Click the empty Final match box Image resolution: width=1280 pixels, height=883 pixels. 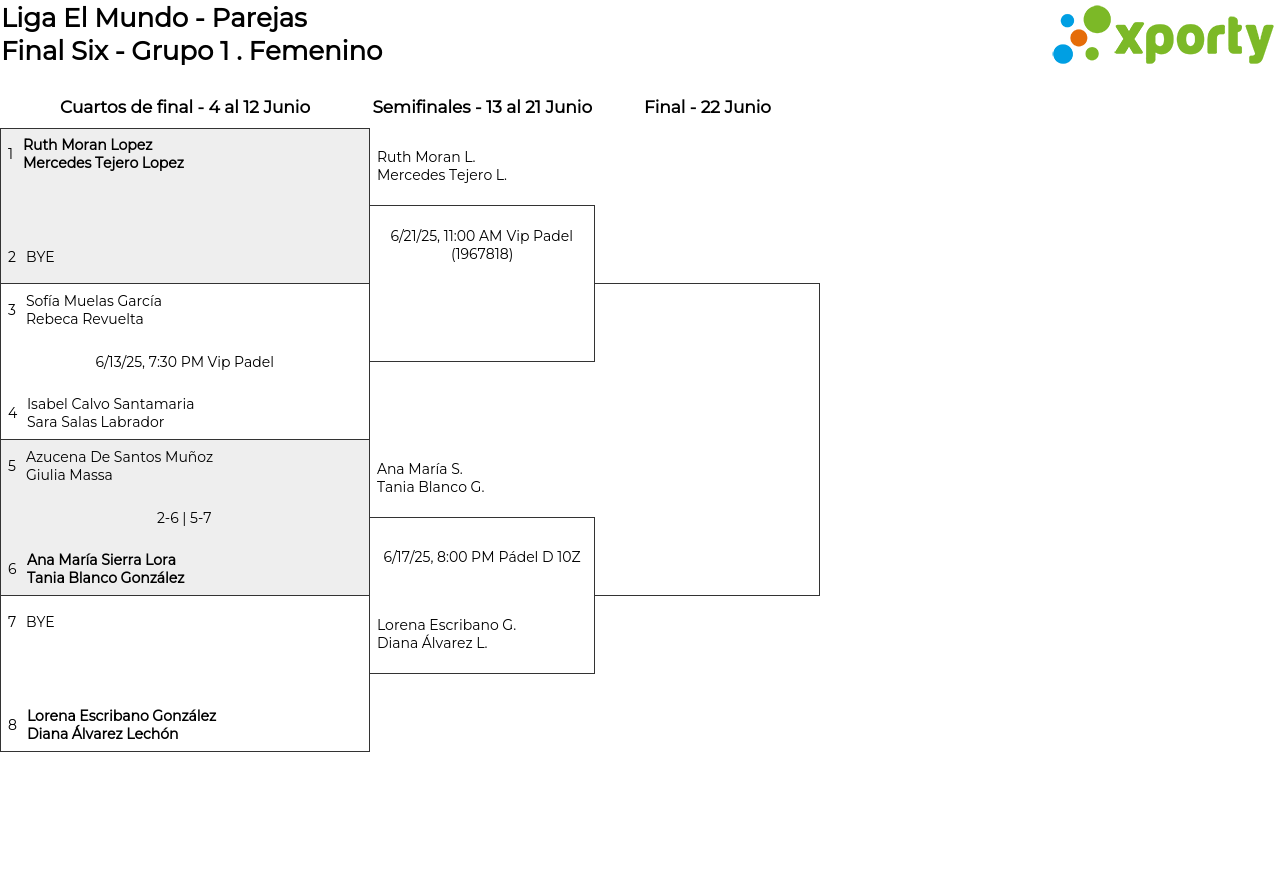coord(707,439)
